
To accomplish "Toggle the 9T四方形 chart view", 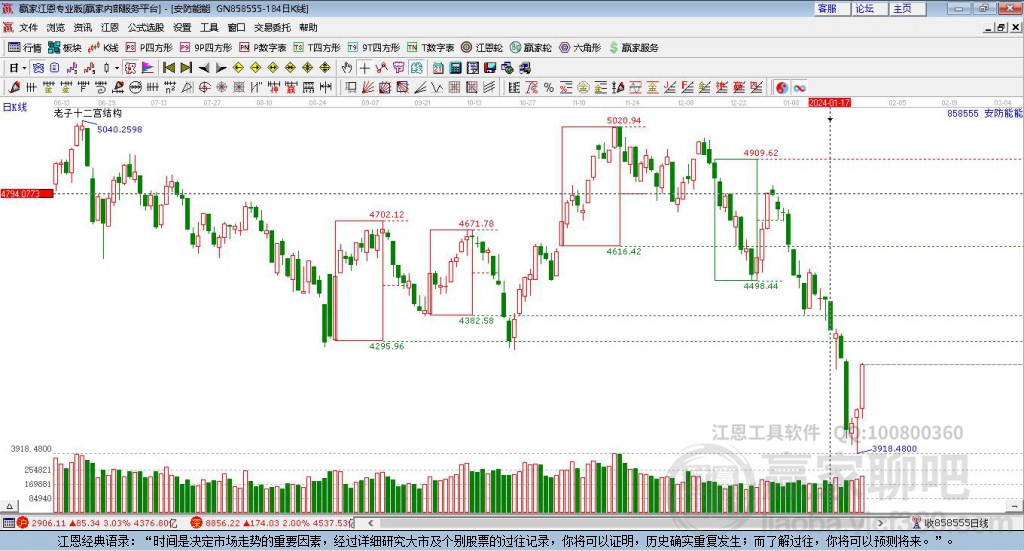I will (374, 48).
